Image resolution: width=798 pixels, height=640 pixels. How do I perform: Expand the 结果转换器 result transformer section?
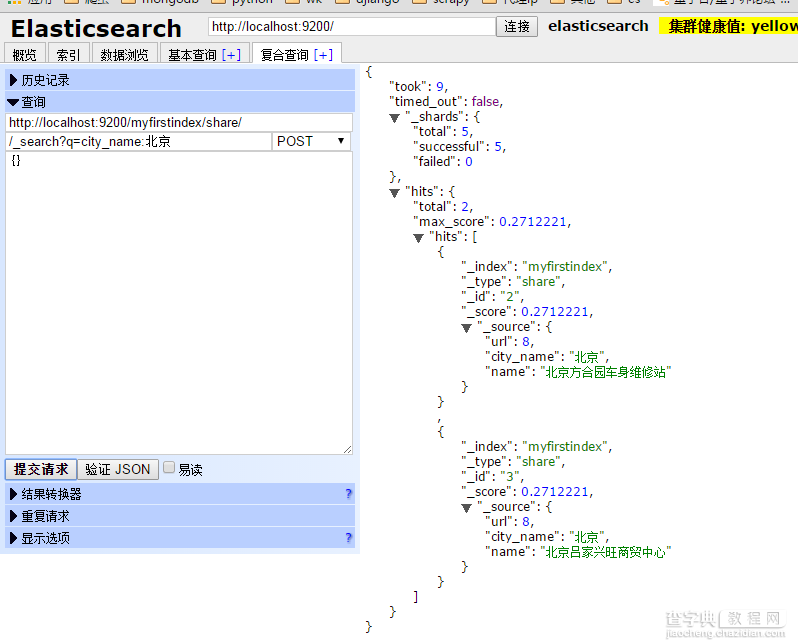[x=180, y=494]
